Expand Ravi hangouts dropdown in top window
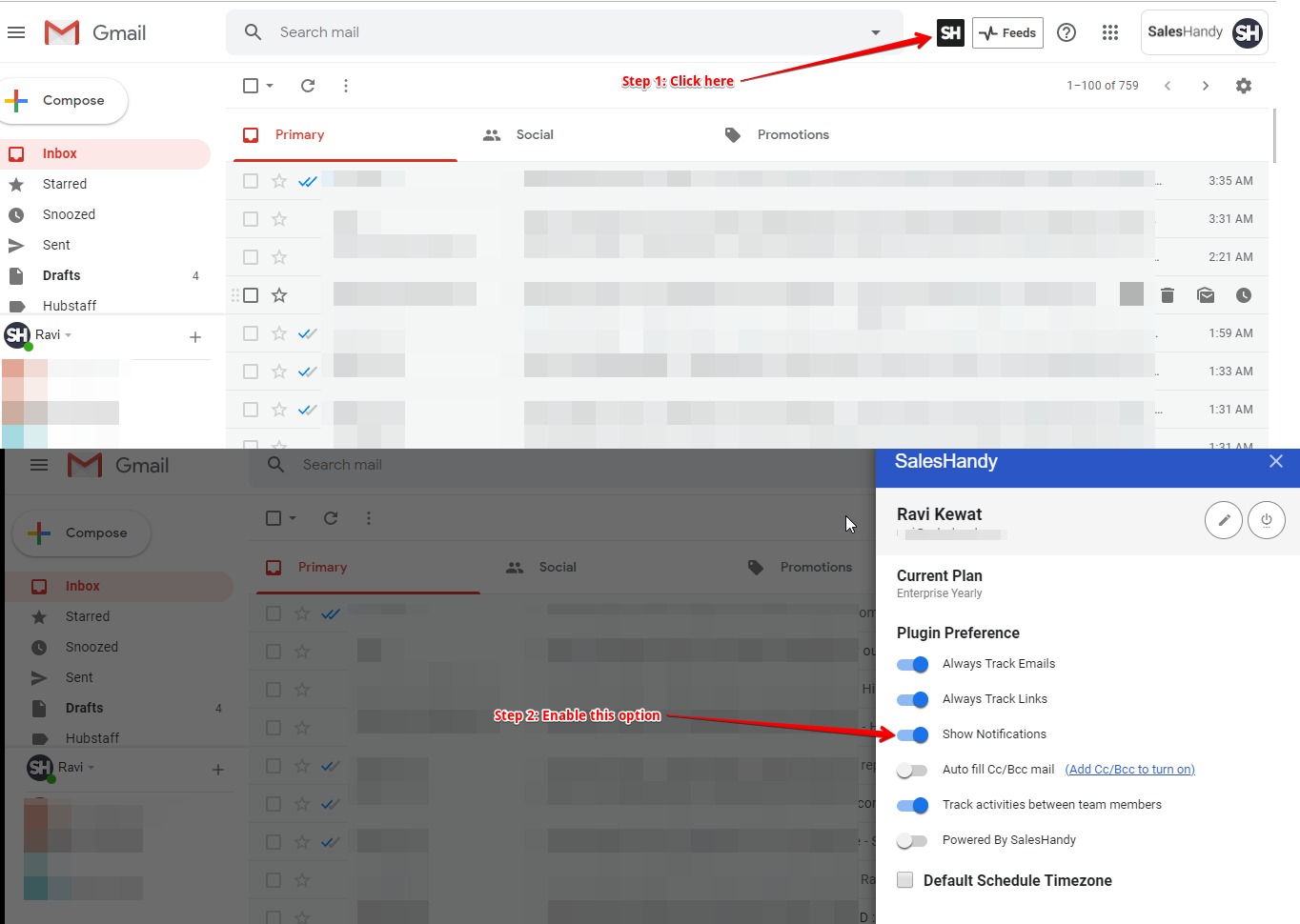The width and height of the screenshot is (1300, 924). 68,335
